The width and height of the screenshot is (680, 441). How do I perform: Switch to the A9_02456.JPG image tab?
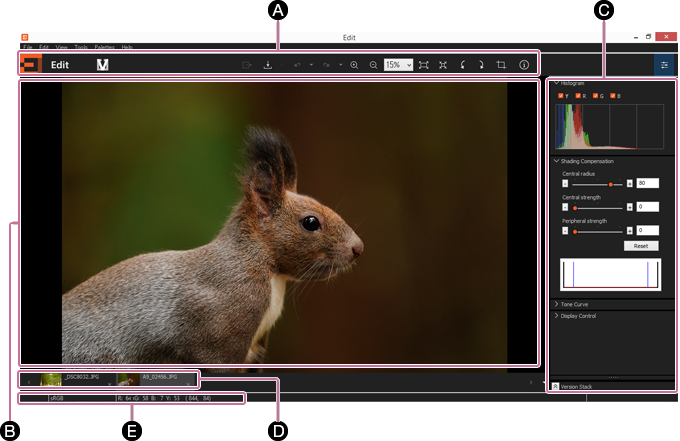[156, 379]
